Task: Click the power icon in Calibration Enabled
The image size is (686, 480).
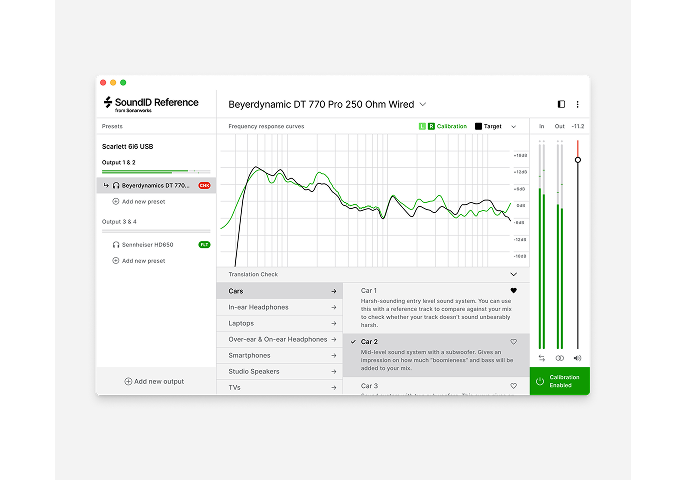Action: (x=540, y=381)
